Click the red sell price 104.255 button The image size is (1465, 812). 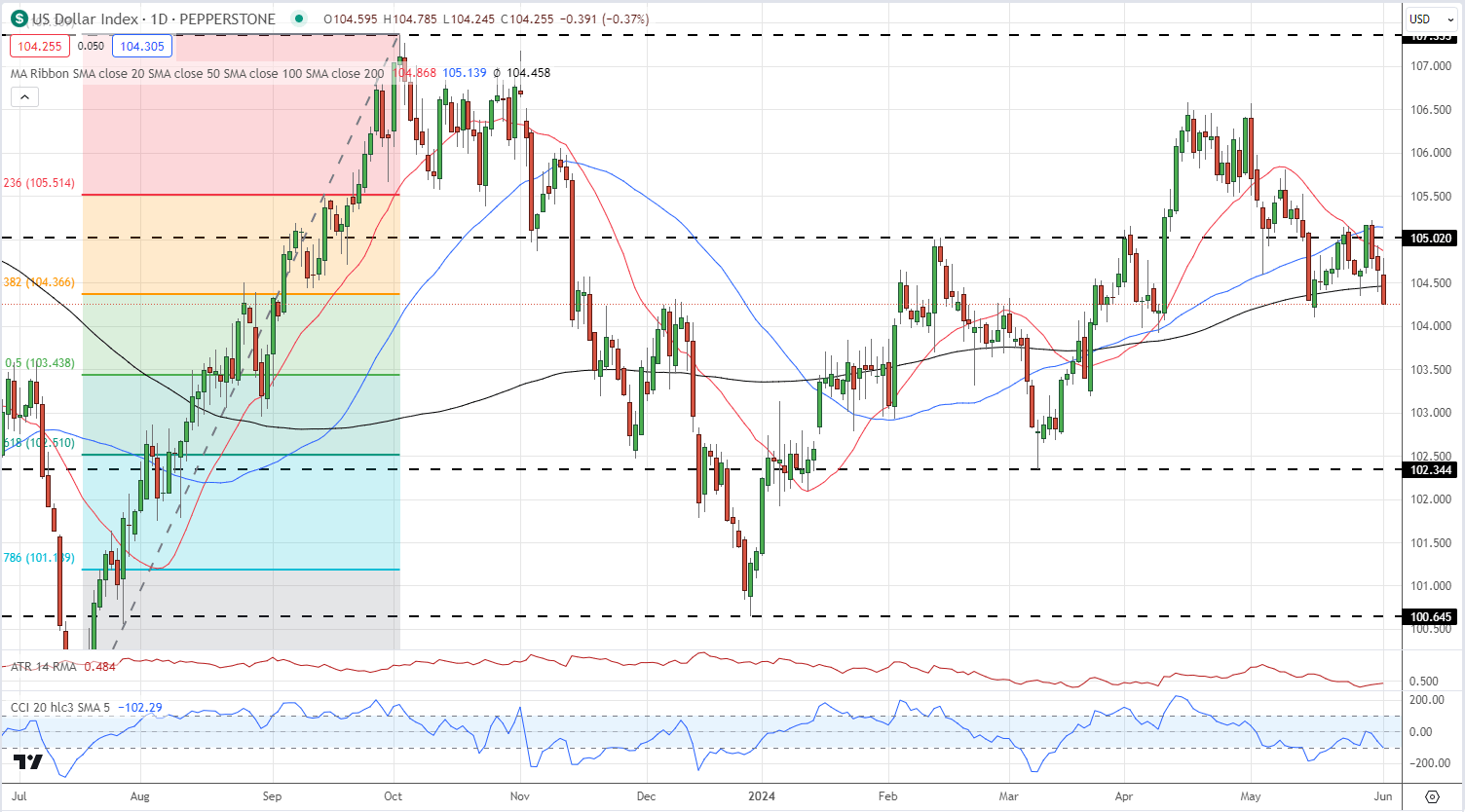coord(40,46)
